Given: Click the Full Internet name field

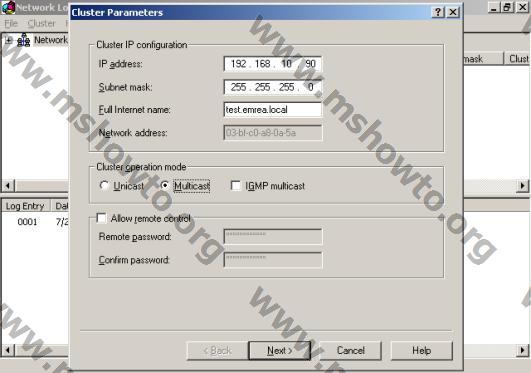Looking at the screenshot, I should pos(273,110).
